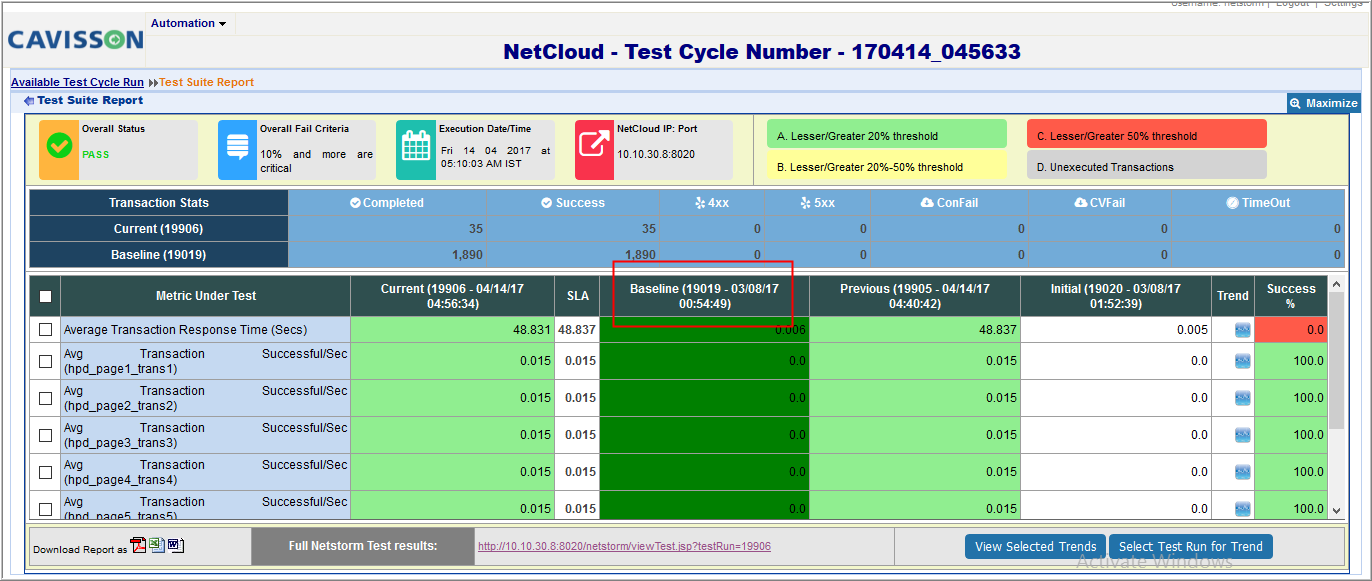Click the '48.831' current response time value
The image size is (1372, 581).
pos(532,330)
